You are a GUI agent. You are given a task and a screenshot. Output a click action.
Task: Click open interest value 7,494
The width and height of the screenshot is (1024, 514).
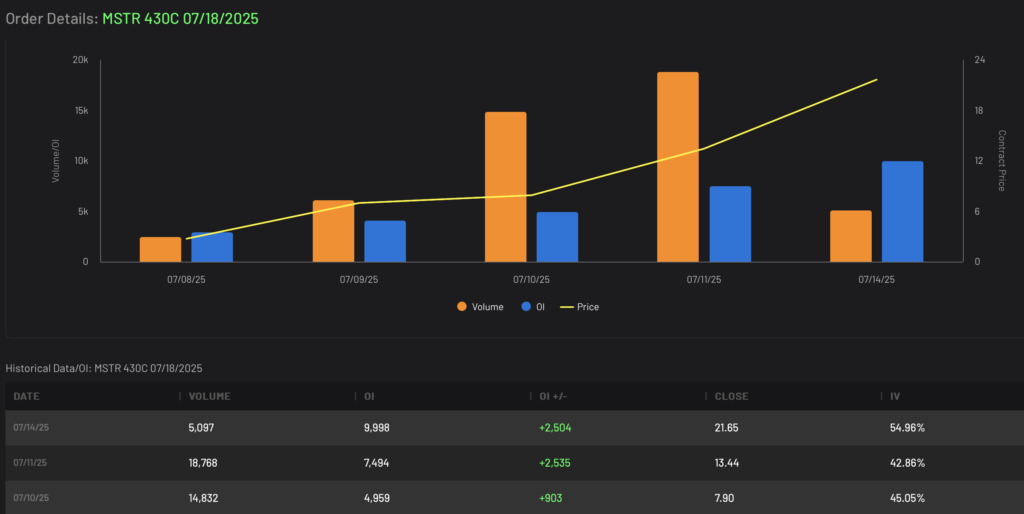377,463
